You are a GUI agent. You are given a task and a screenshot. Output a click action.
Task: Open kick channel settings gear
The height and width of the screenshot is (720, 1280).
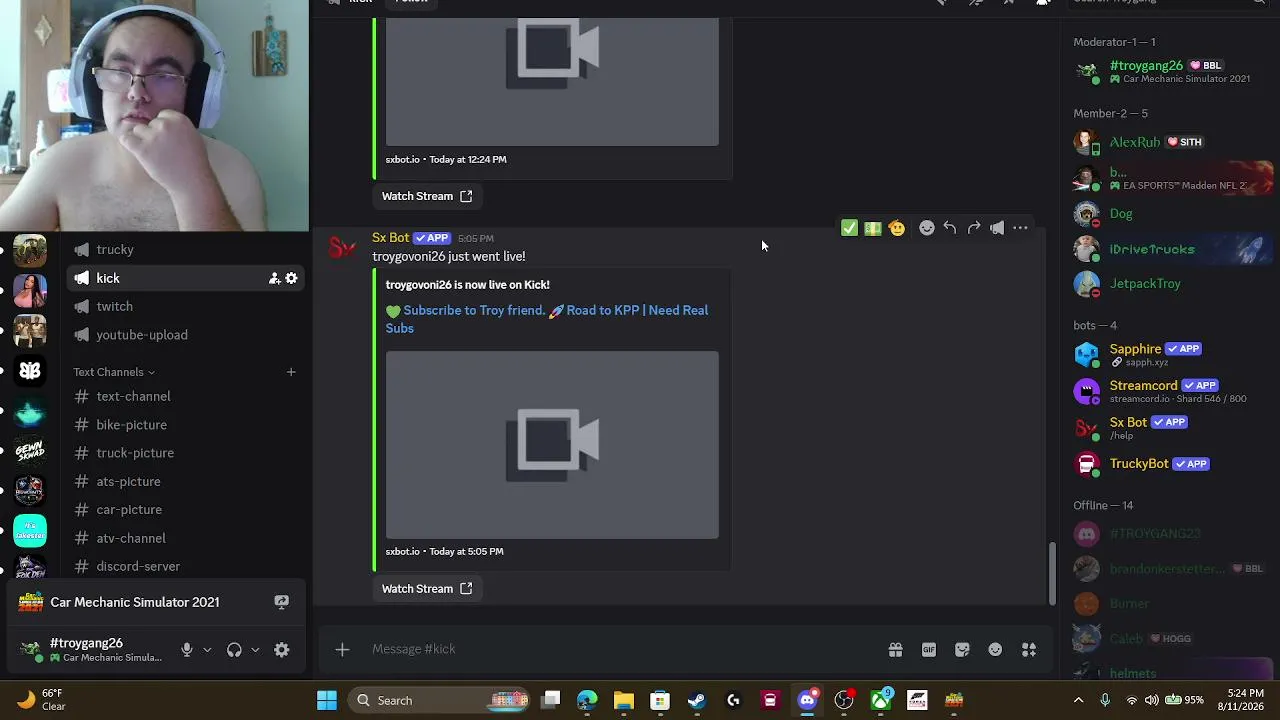(291, 278)
